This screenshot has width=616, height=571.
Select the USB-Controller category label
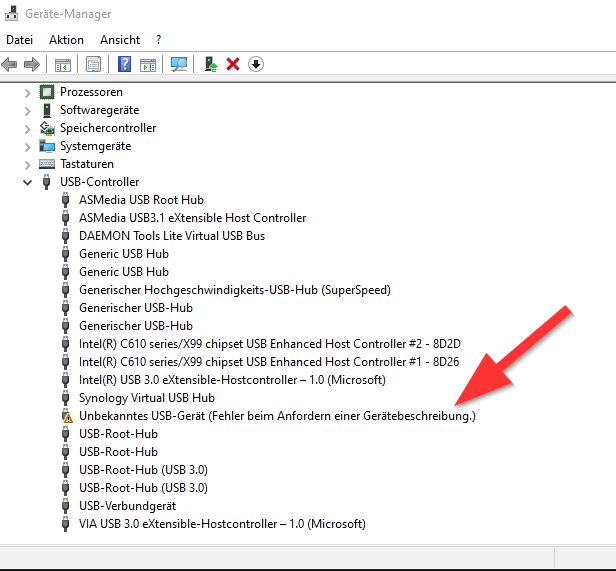(99, 182)
